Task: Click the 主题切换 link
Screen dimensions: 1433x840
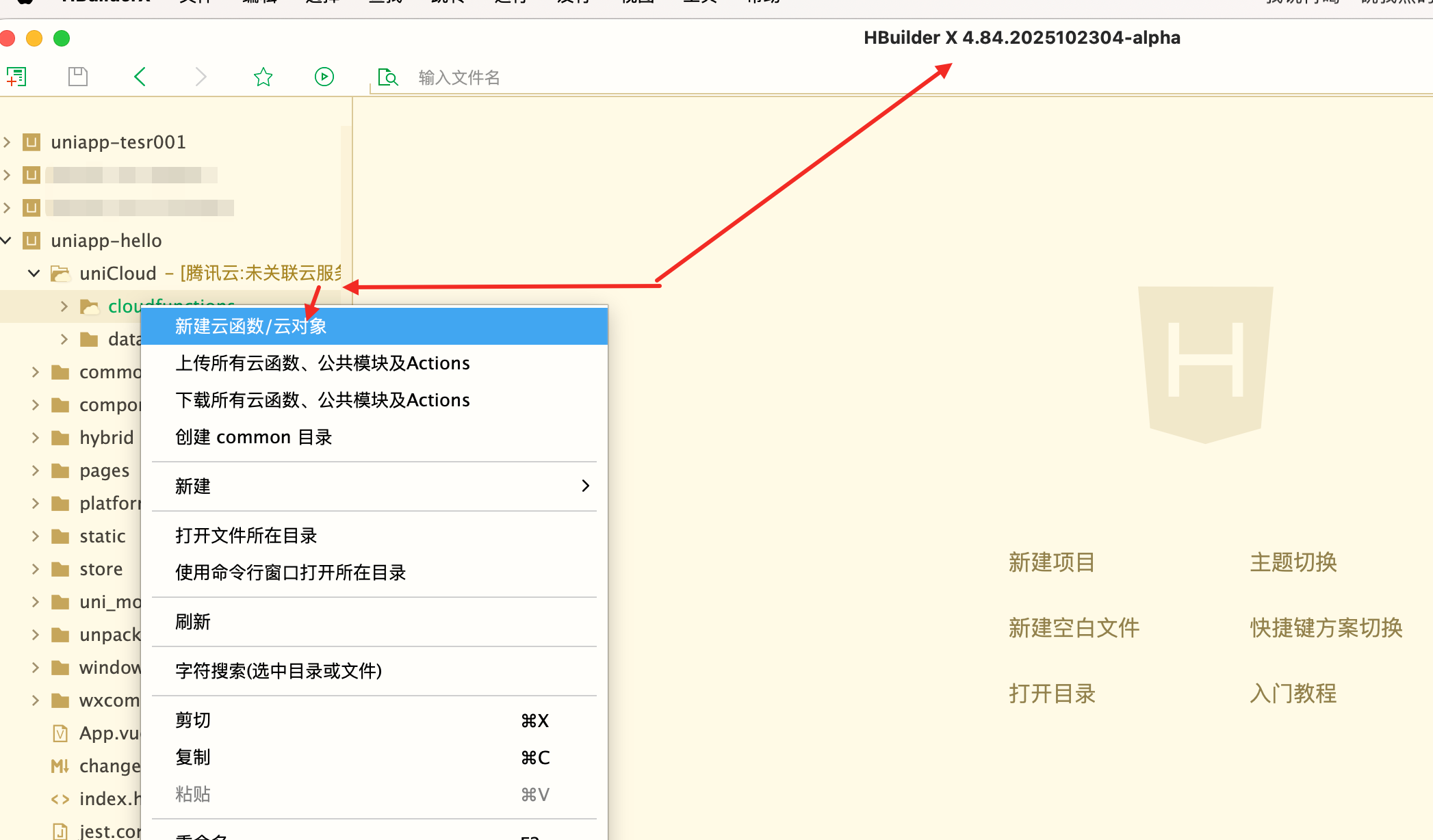Action: pyautogui.click(x=1293, y=562)
